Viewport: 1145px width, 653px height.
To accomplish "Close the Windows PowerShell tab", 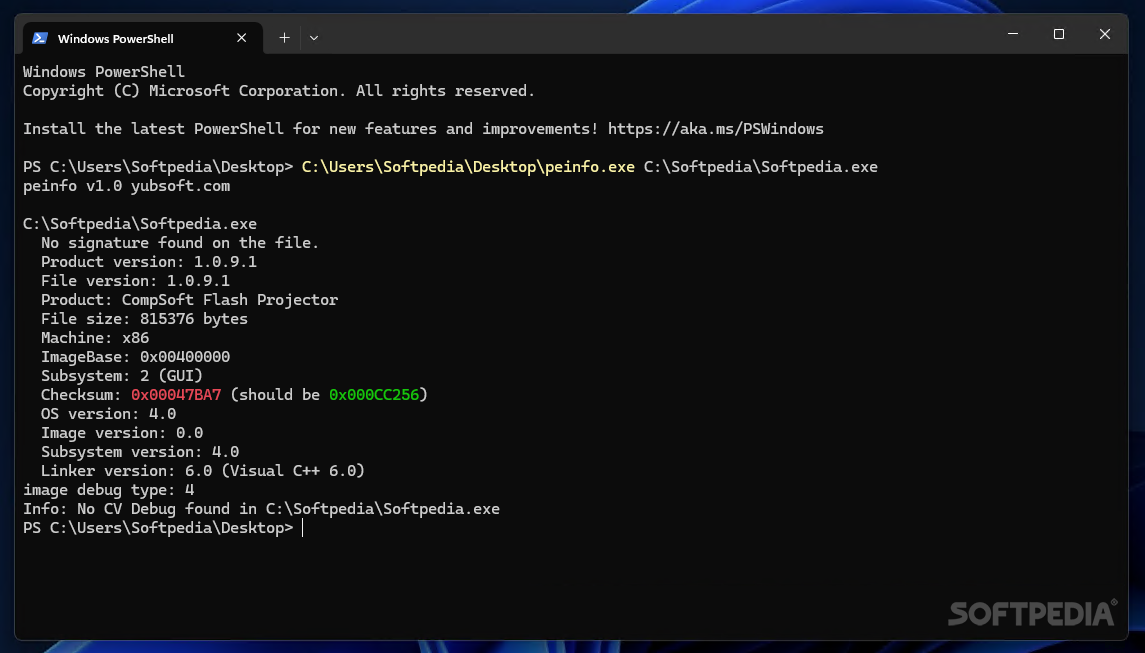I will click(x=241, y=38).
